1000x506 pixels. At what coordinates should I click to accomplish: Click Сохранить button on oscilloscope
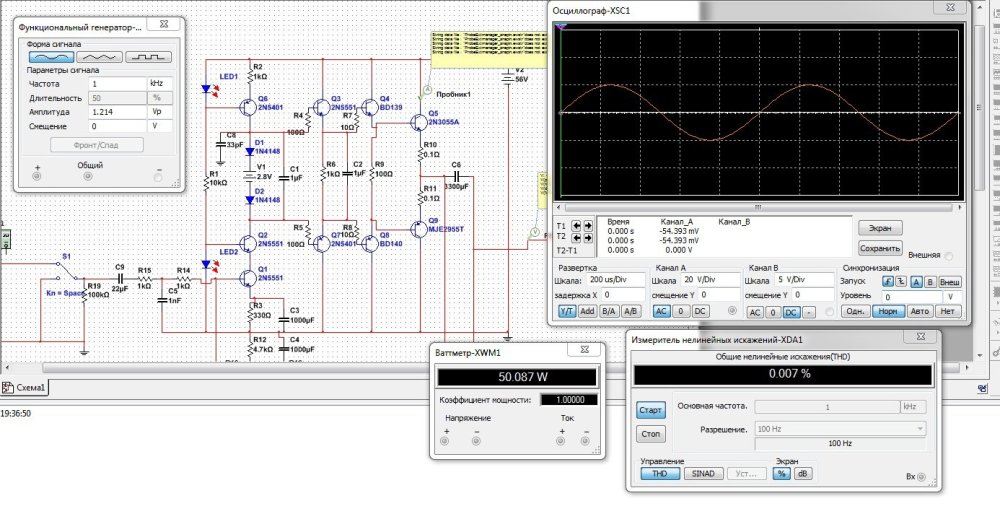(881, 247)
